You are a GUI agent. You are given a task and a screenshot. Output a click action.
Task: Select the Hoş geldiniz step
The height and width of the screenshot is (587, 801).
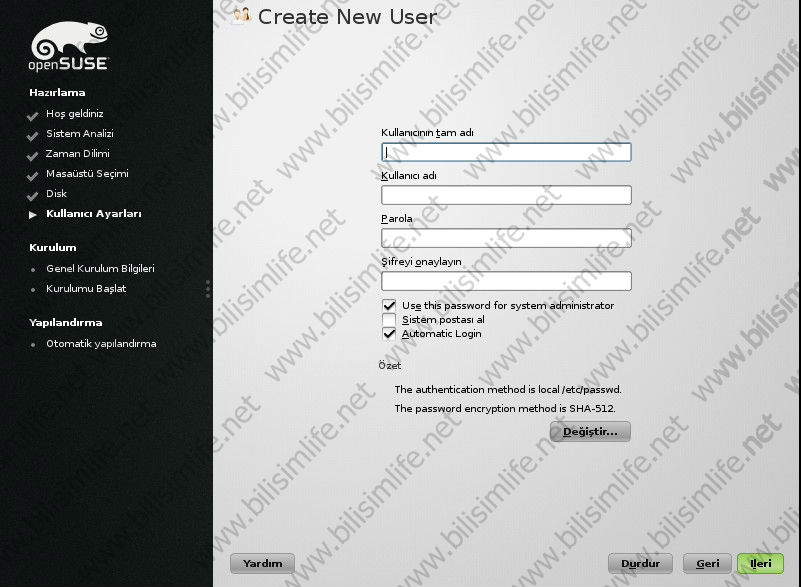[75, 113]
